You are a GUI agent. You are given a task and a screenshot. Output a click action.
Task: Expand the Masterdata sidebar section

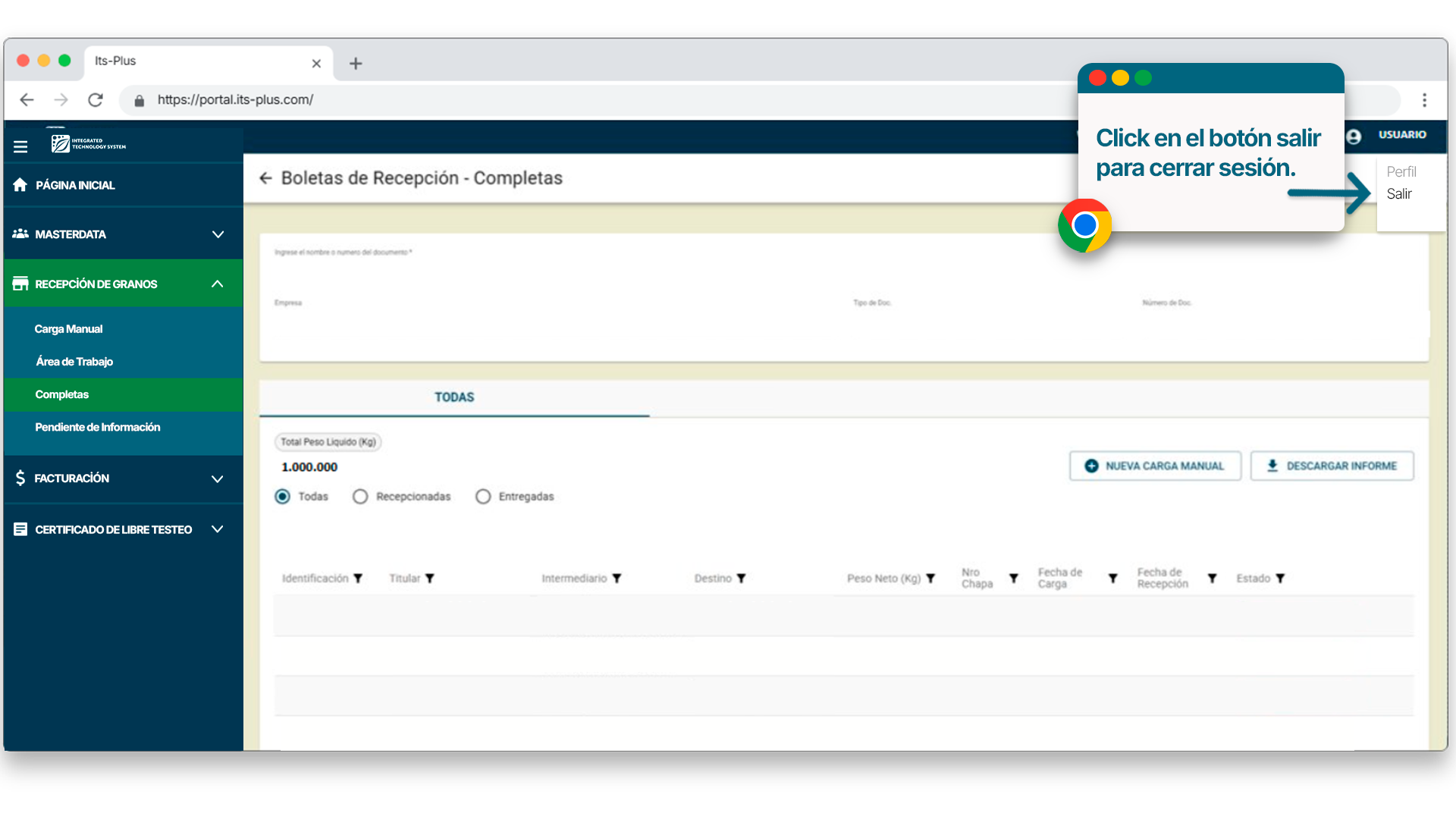click(x=218, y=234)
